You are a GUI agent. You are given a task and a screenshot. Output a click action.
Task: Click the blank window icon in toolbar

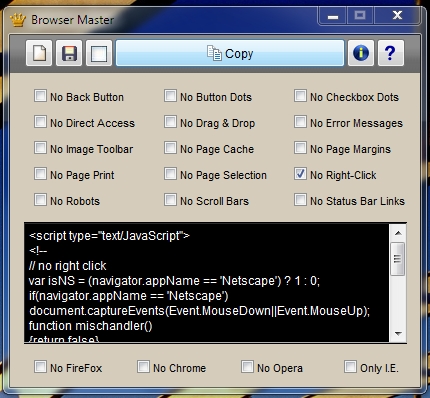(x=99, y=53)
